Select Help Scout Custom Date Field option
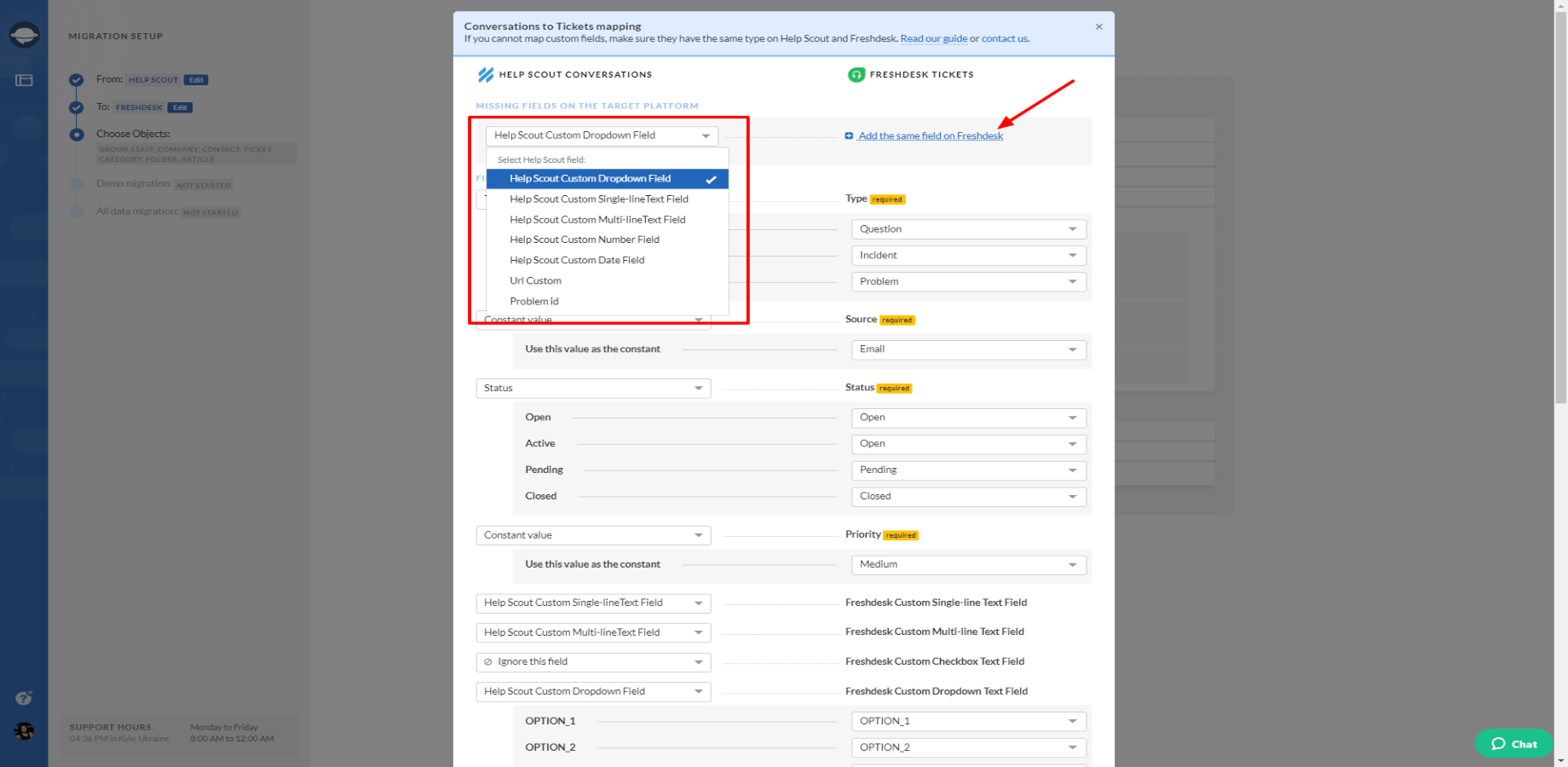This screenshot has height=767, width=1568. [x=607, y=261]
